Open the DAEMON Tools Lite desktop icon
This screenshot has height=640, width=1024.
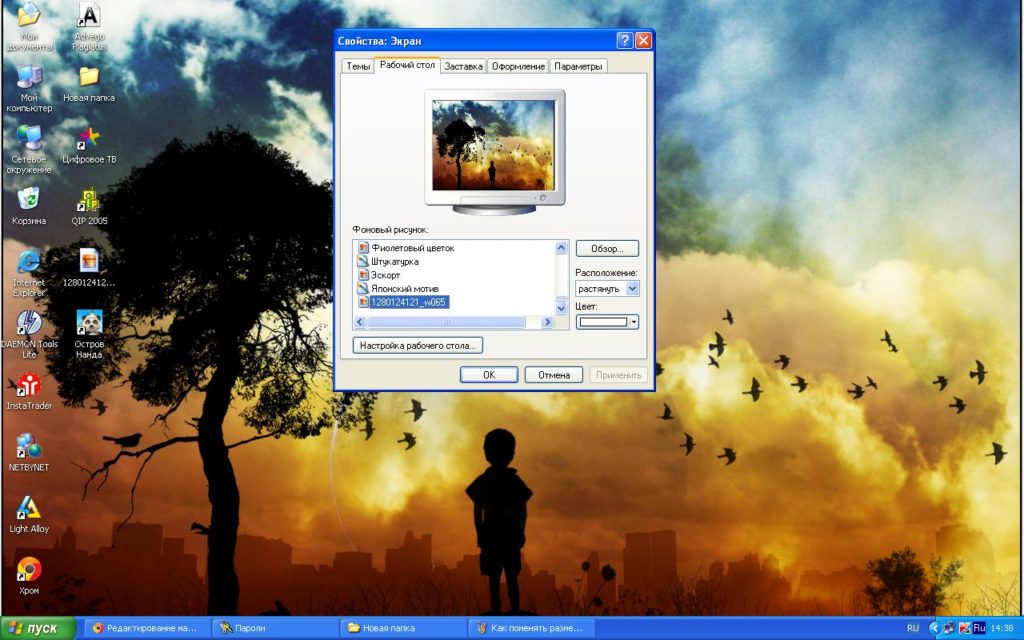pos(29,334)
